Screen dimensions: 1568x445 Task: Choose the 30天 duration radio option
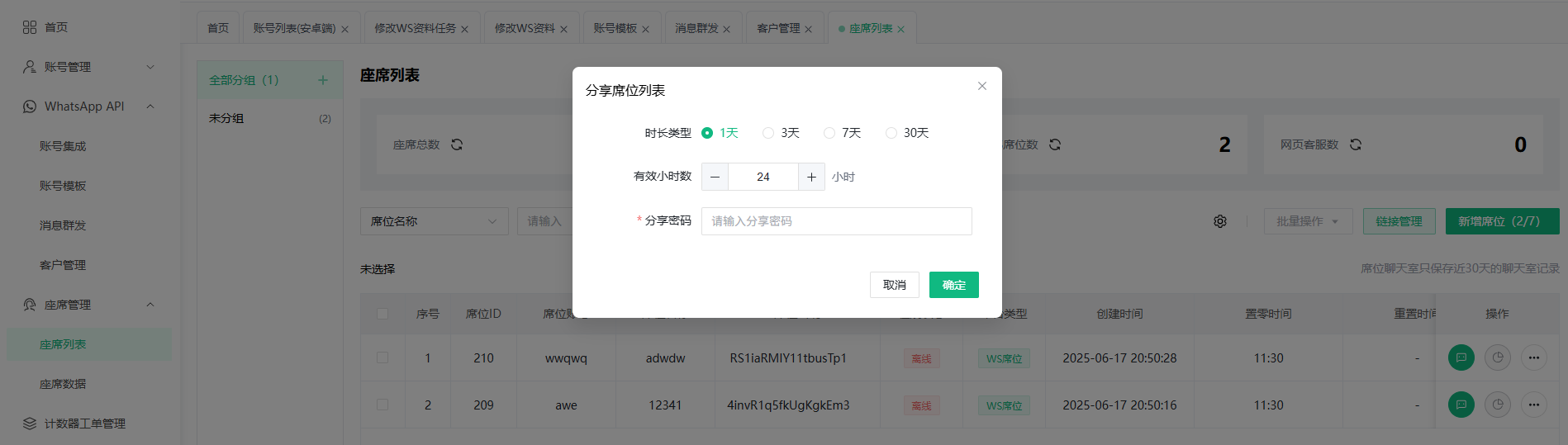point(891,133)
